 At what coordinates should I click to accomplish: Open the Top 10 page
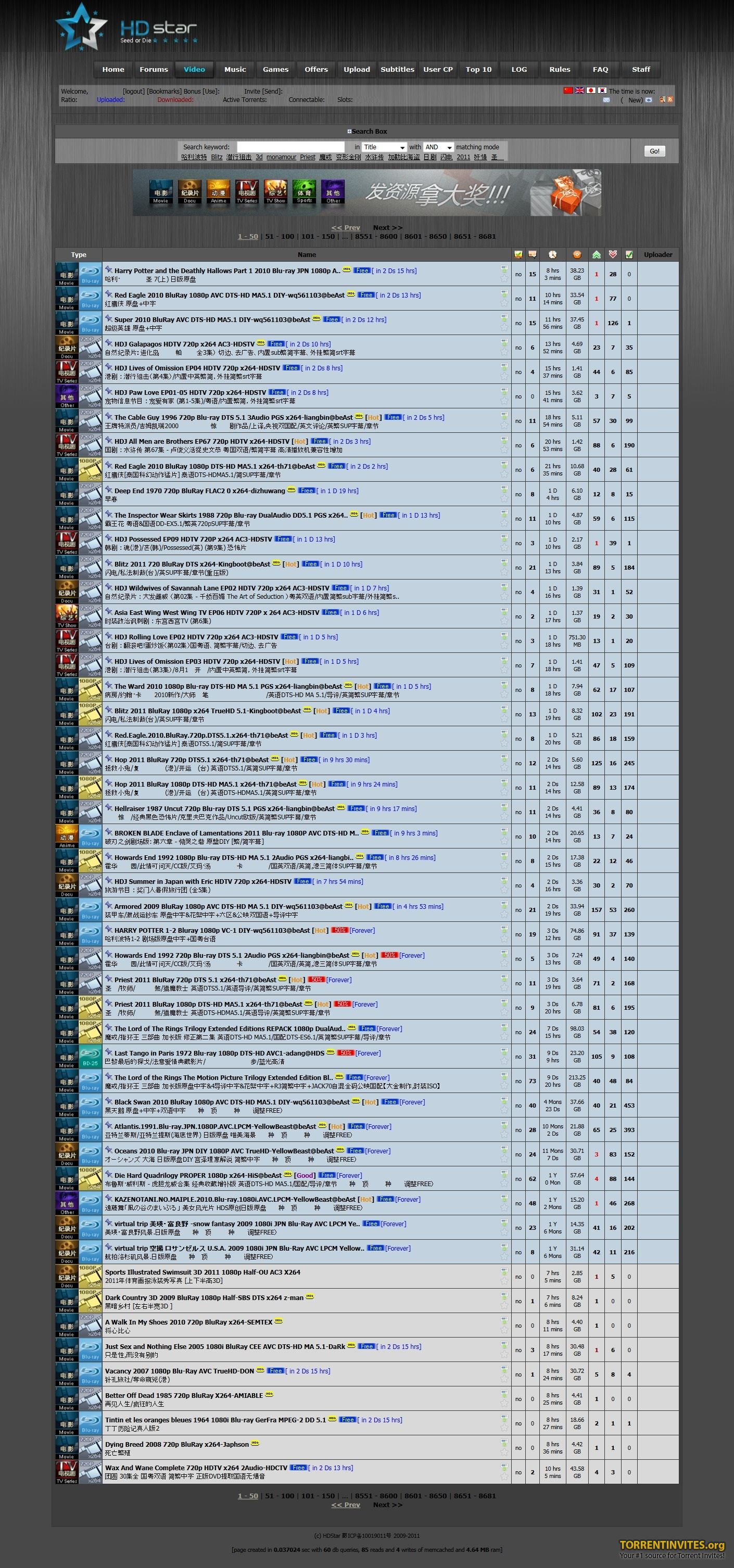[479, 69]
